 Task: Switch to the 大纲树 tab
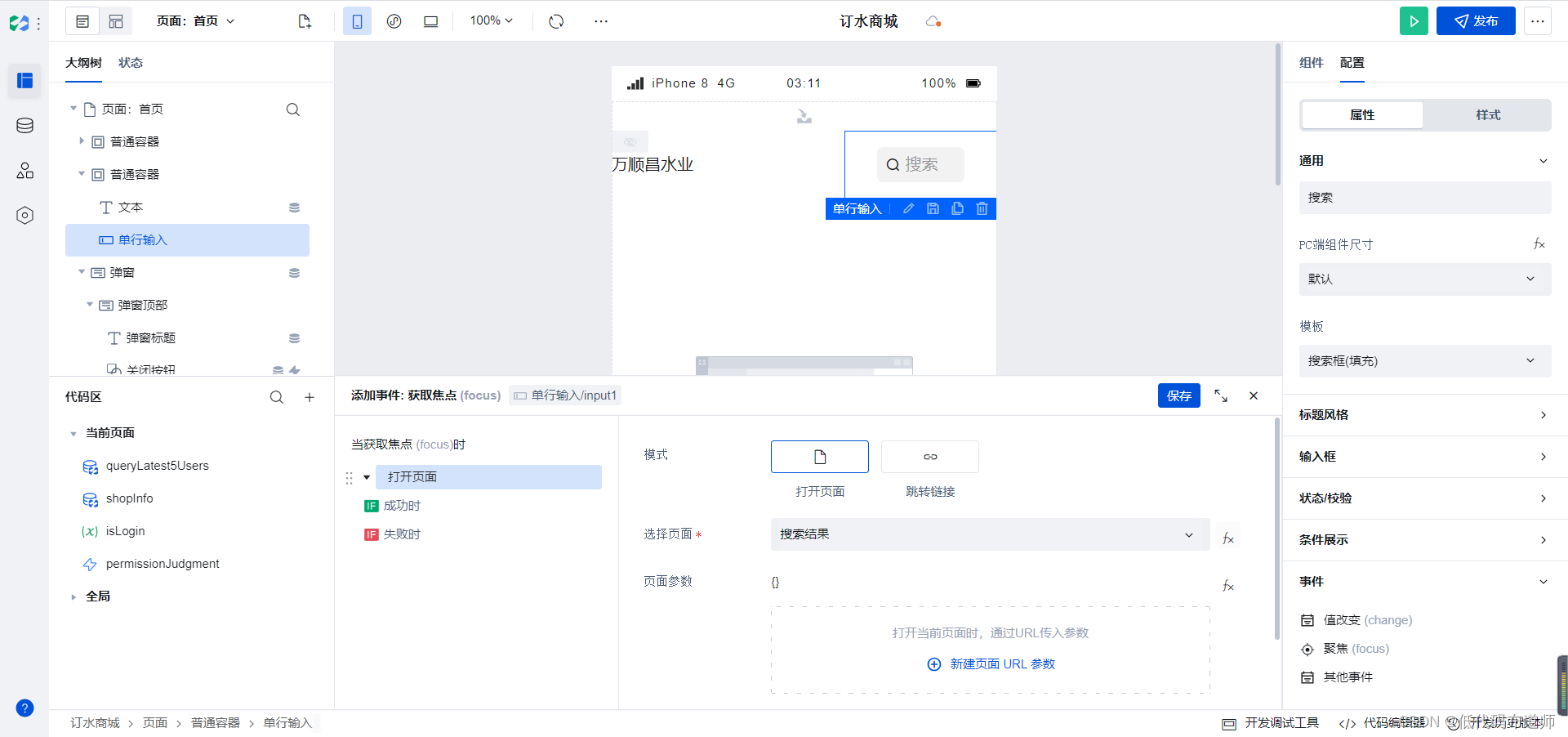click(83, 63)
